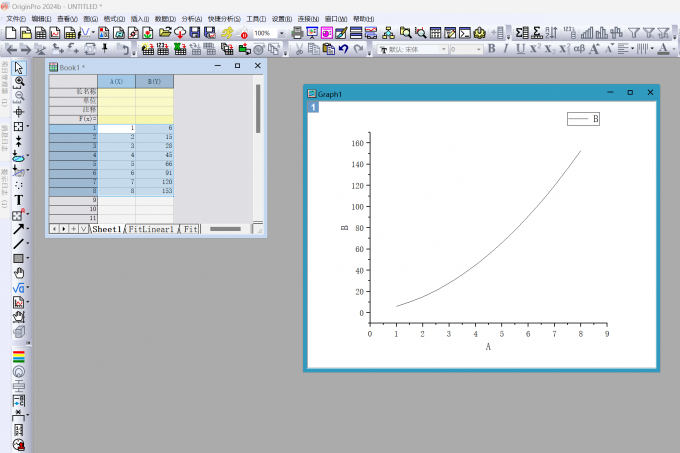The height and width of the screenshot is (453, 680).
Task: Click the Book1 horizontal scrollbar thumb
Action: coord(225,229)
